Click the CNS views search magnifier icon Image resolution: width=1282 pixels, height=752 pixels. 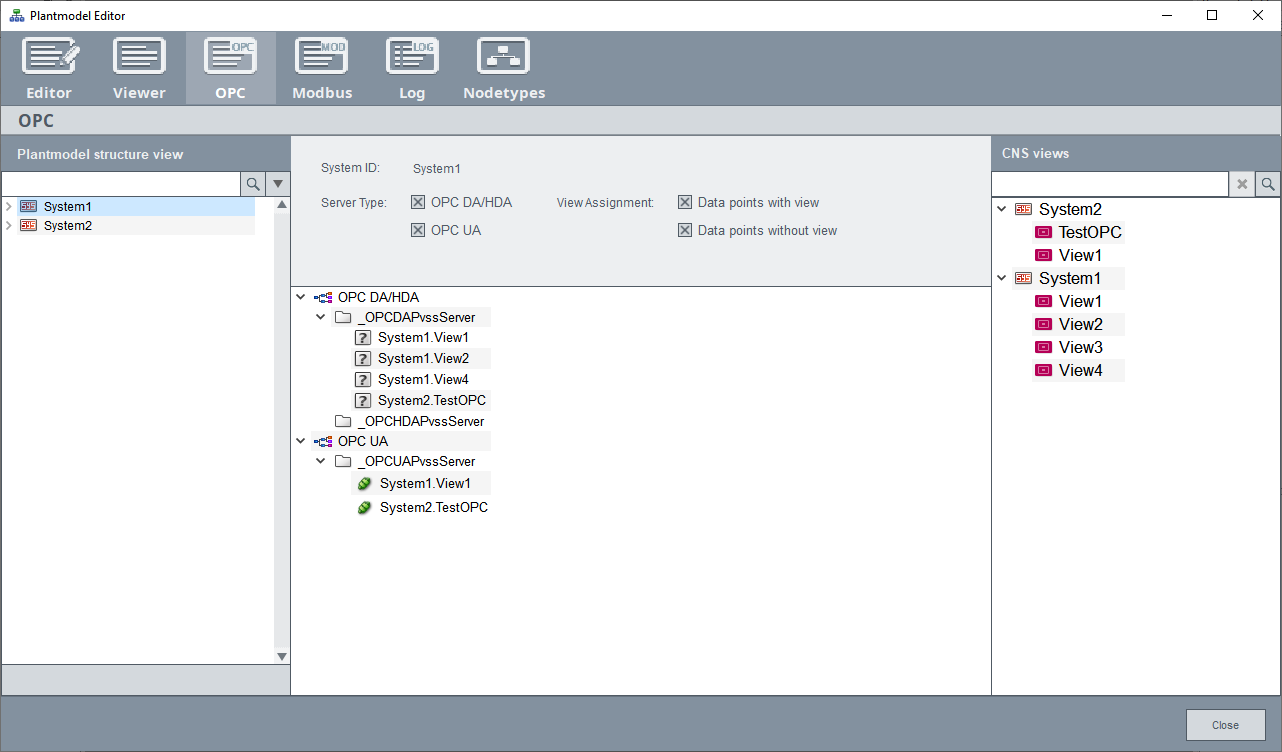coord(1268,184)
